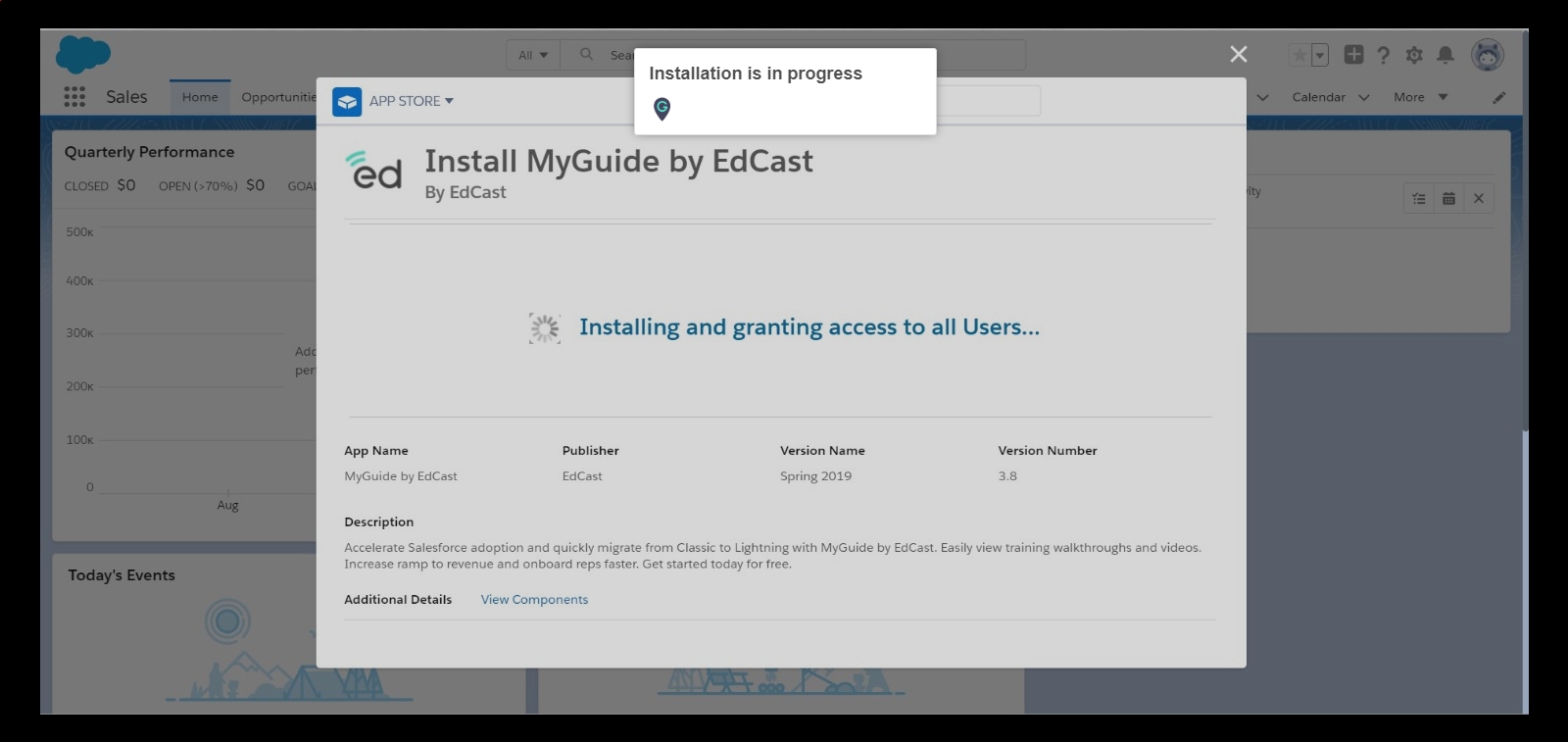This screenshot has width=1568, height=742.
Task: Click the 'Installation is in progress' tooltip text
Action: [756, 74]
